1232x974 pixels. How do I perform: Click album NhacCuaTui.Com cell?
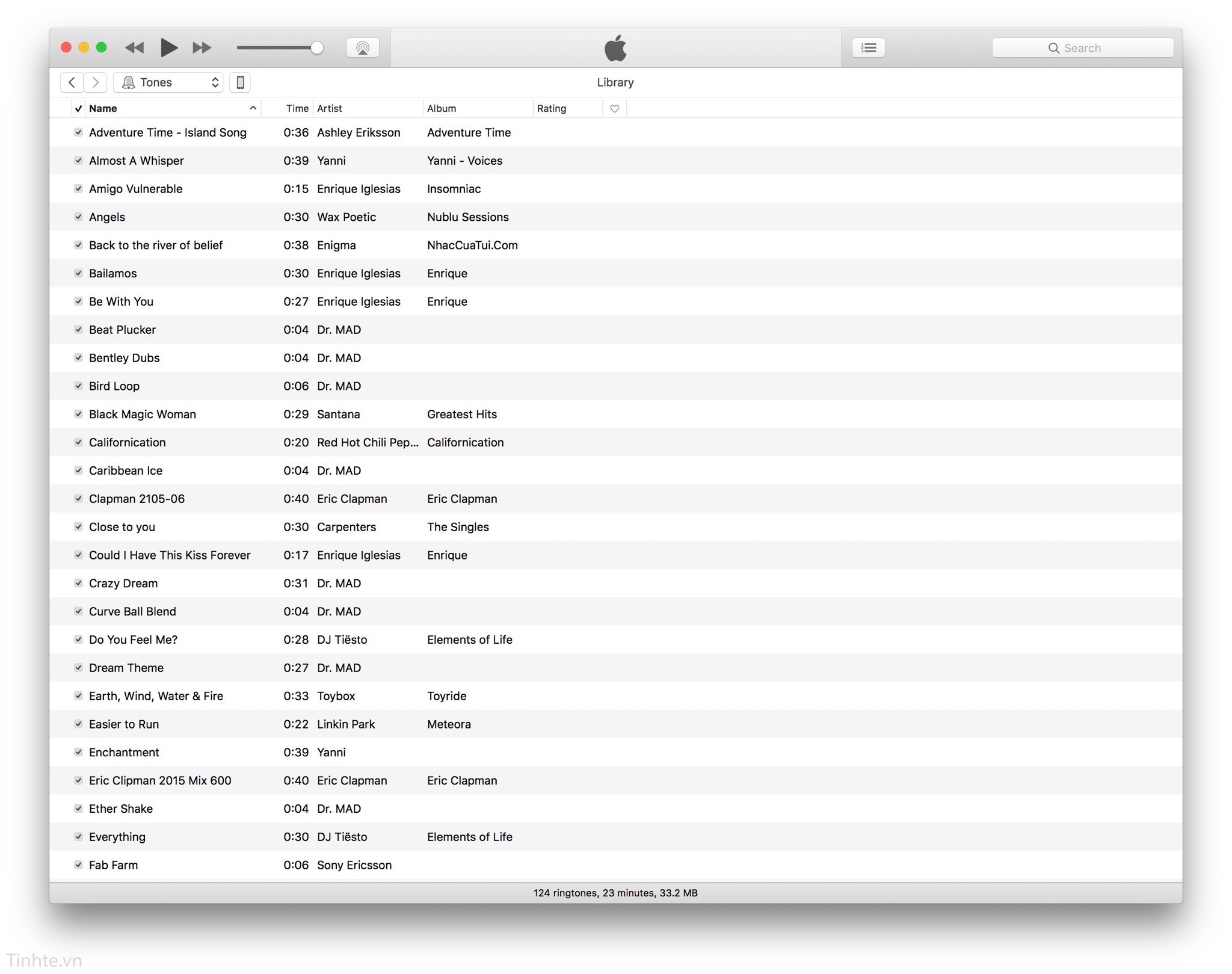pyautogui.click(x=472, y=245)
